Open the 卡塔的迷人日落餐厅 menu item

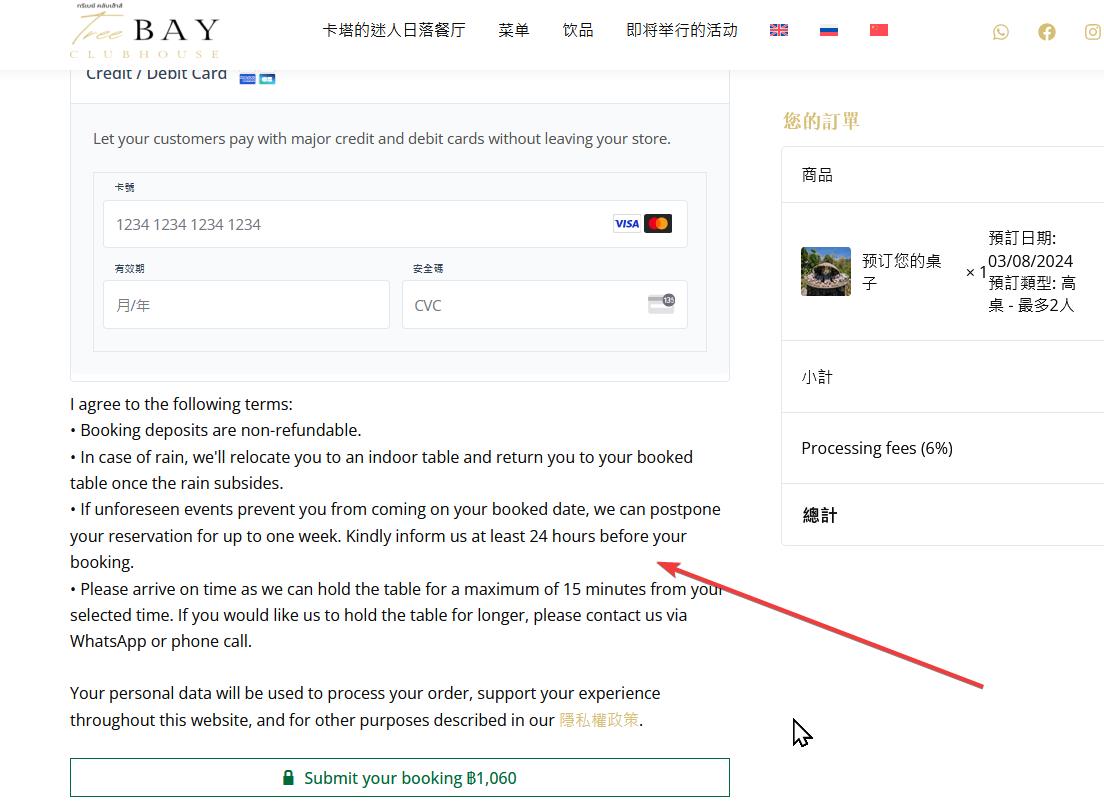pos(394,30)
